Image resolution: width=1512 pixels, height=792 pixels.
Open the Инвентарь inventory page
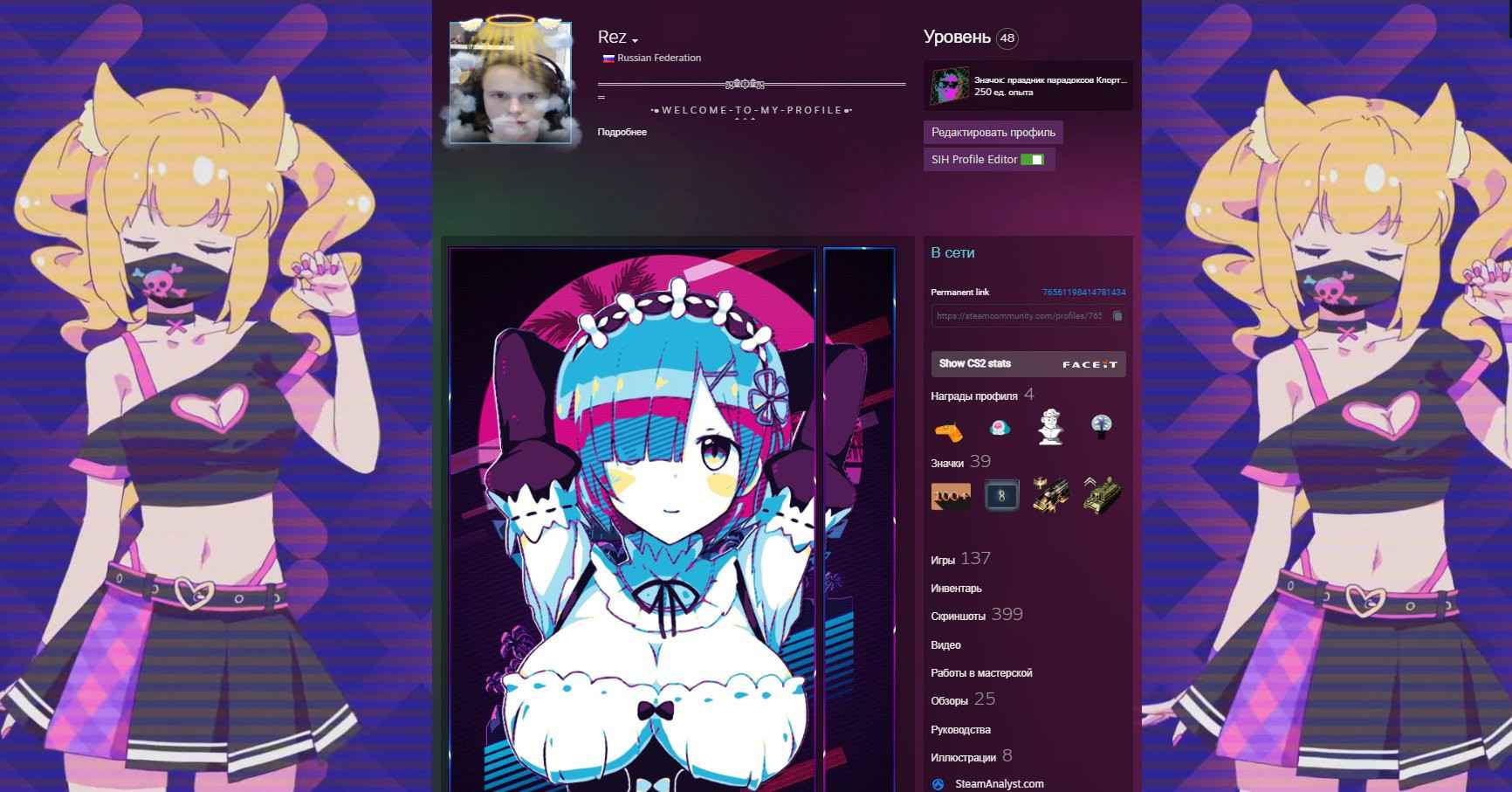coord(956,589)
